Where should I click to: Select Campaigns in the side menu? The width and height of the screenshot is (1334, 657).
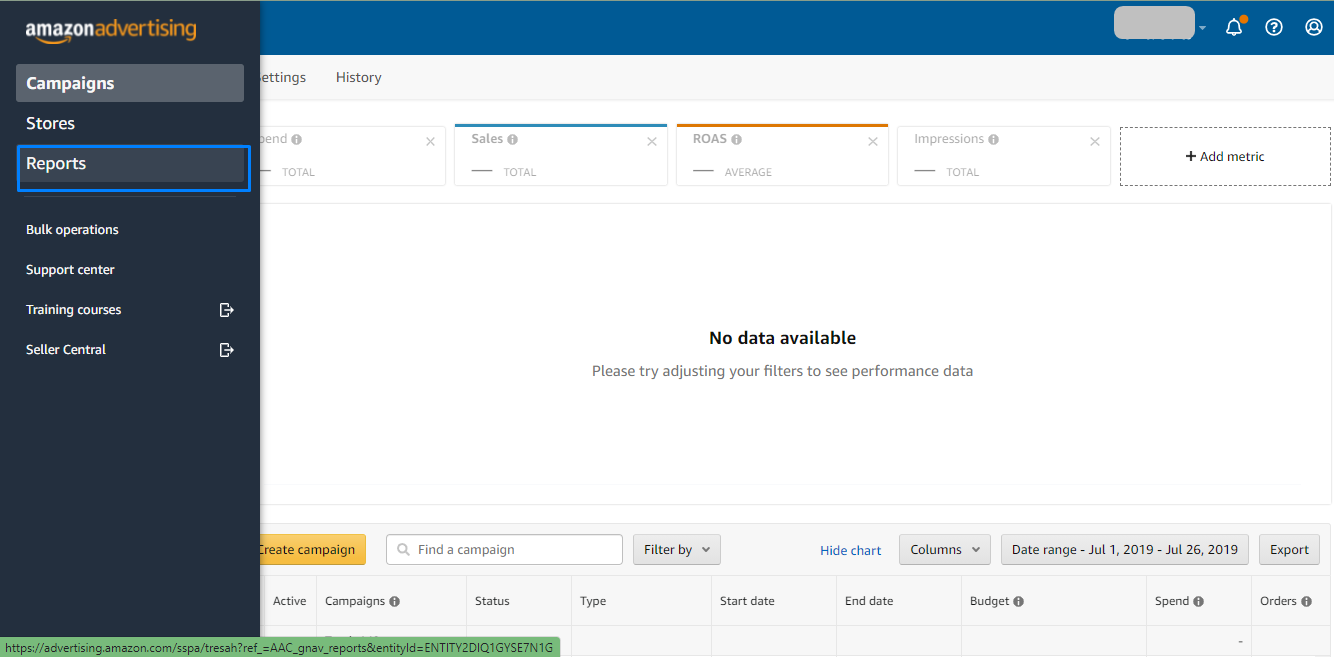(x=130, y=83)
